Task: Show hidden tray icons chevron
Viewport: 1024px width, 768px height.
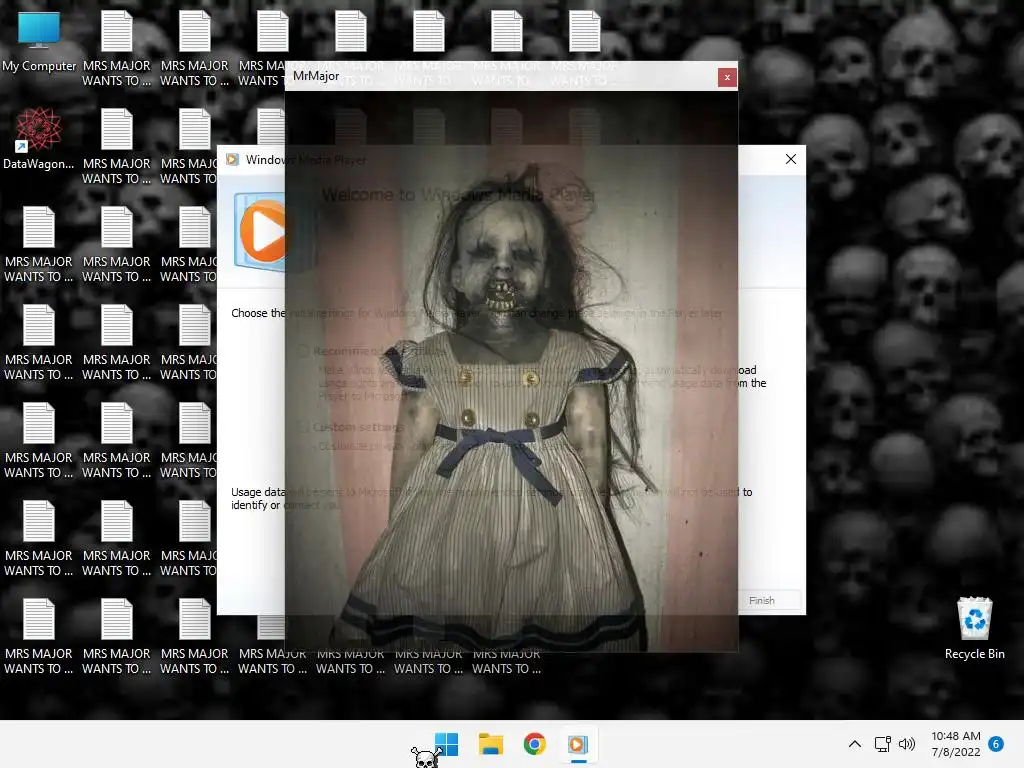Action: [x=854, y=744]
